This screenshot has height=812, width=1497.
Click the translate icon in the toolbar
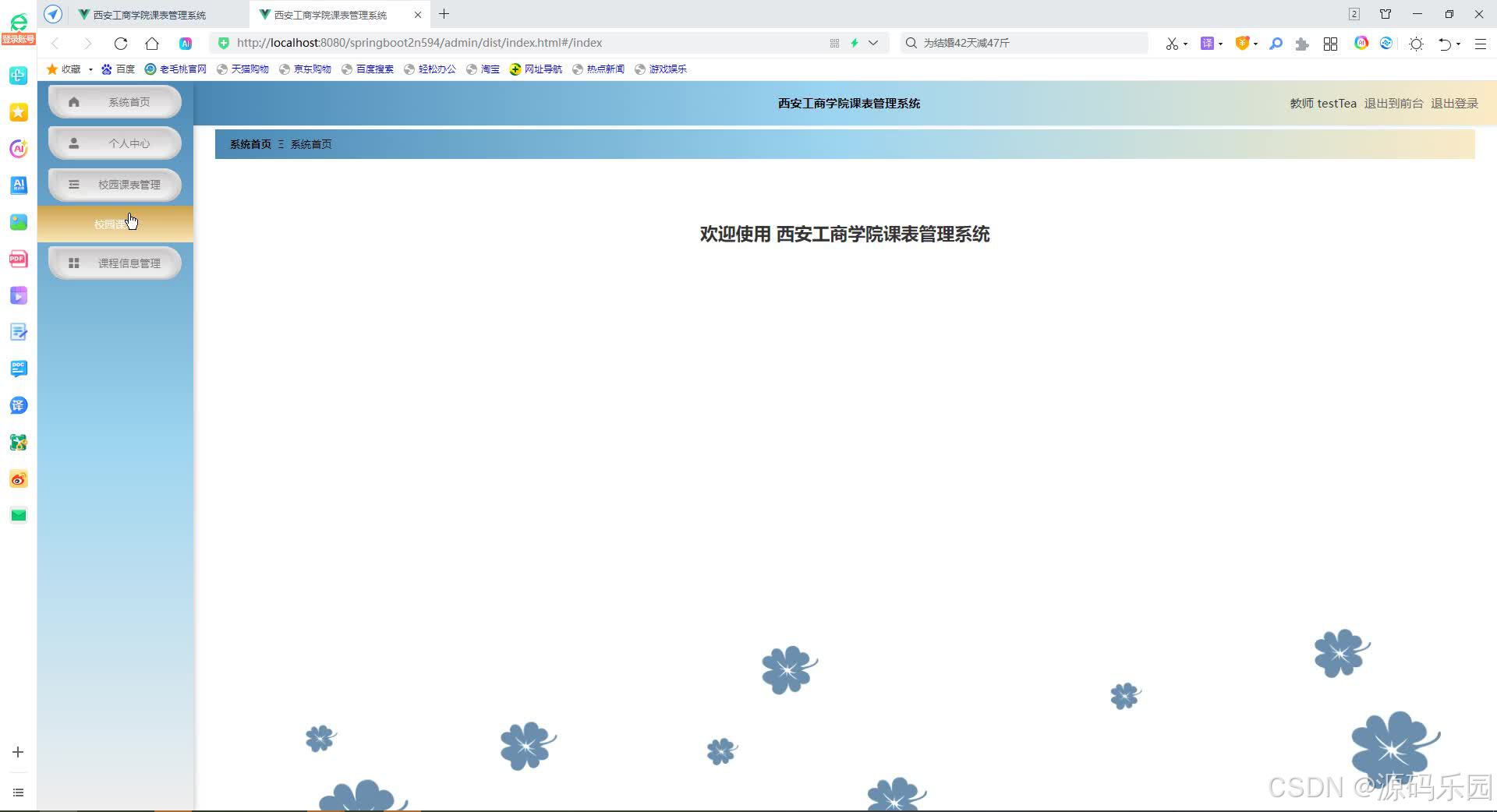pos(1209,44)
